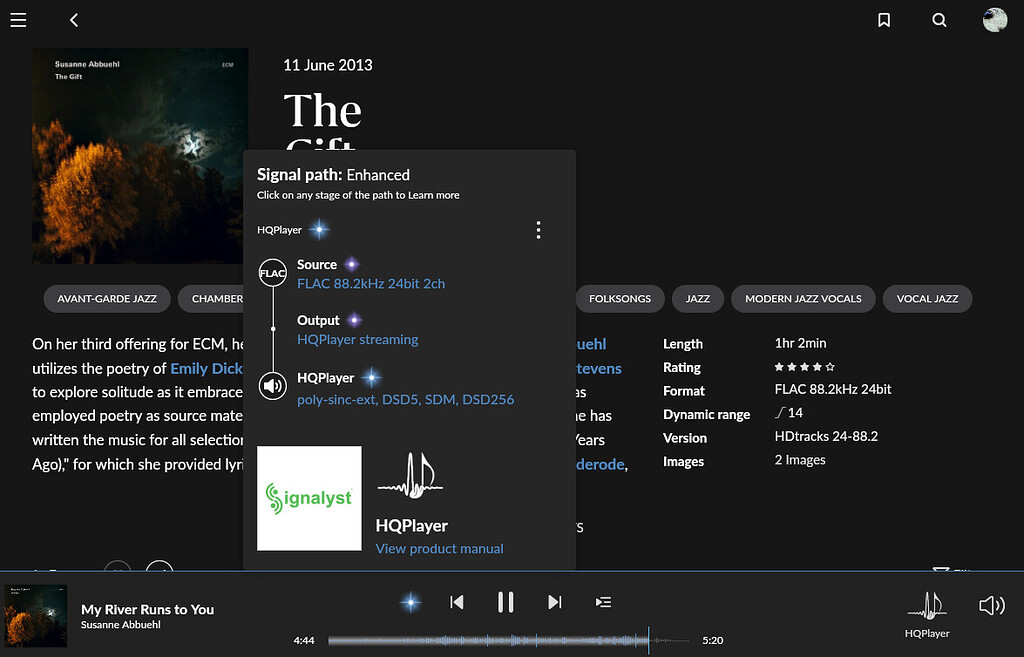This screenshot has height=657, width=1024.
Task: Open the hamburger navigation menu
Action: [18, 19]
